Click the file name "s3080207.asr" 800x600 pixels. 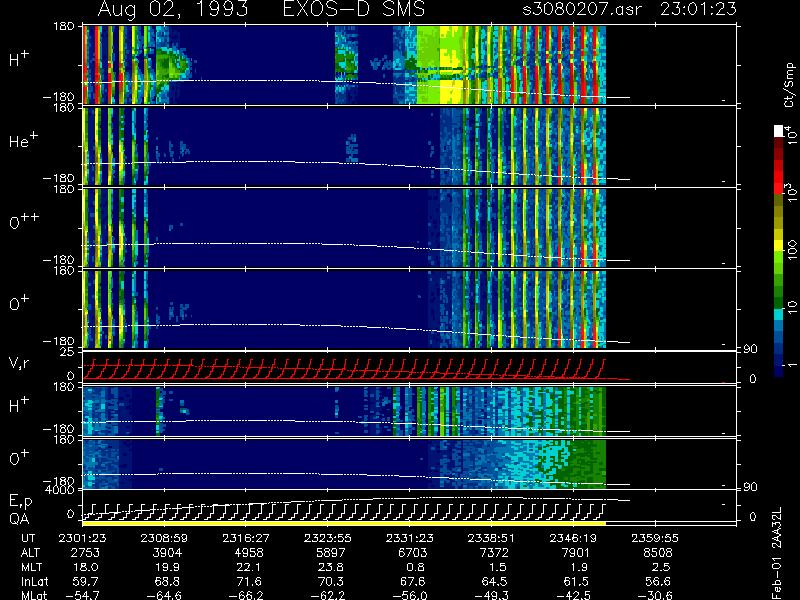pyautogui.click(x=582, y=9)
